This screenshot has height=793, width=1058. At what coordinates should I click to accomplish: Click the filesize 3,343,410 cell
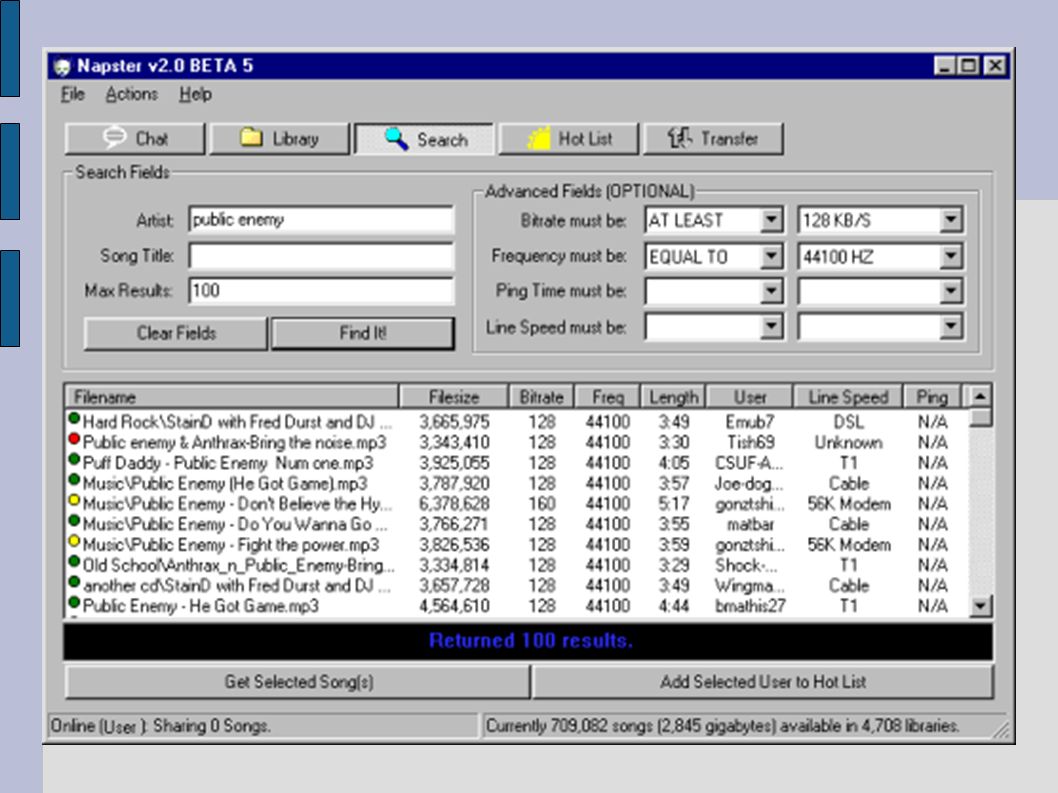click(x=454, y=443)
